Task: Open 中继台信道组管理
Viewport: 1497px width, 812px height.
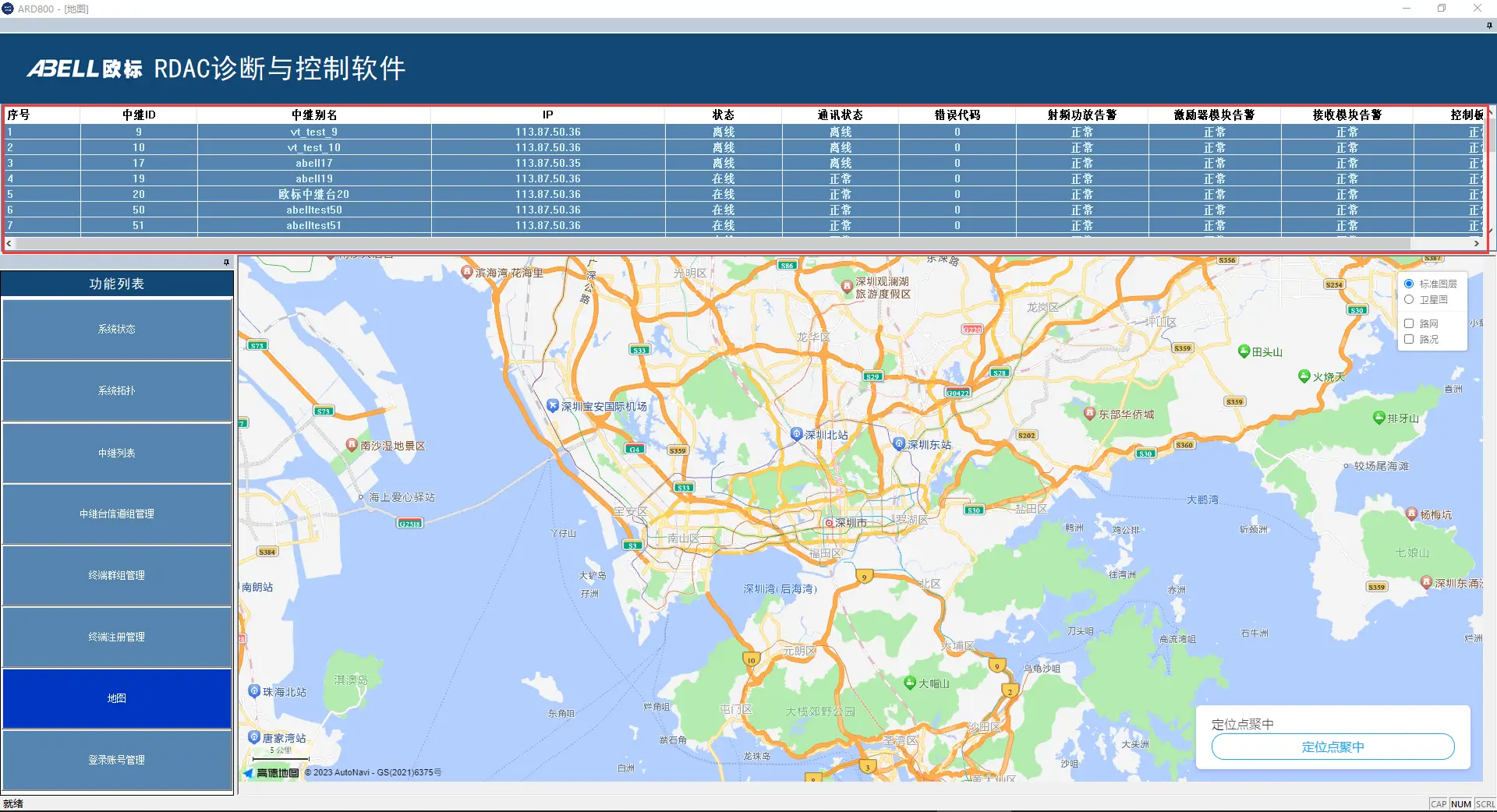Action: point(117,514)
